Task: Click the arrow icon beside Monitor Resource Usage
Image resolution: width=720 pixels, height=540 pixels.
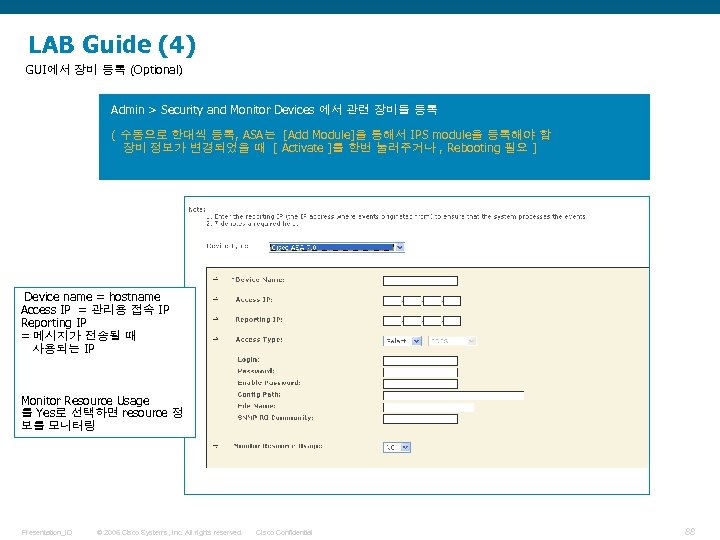Action: click(216, 445)
